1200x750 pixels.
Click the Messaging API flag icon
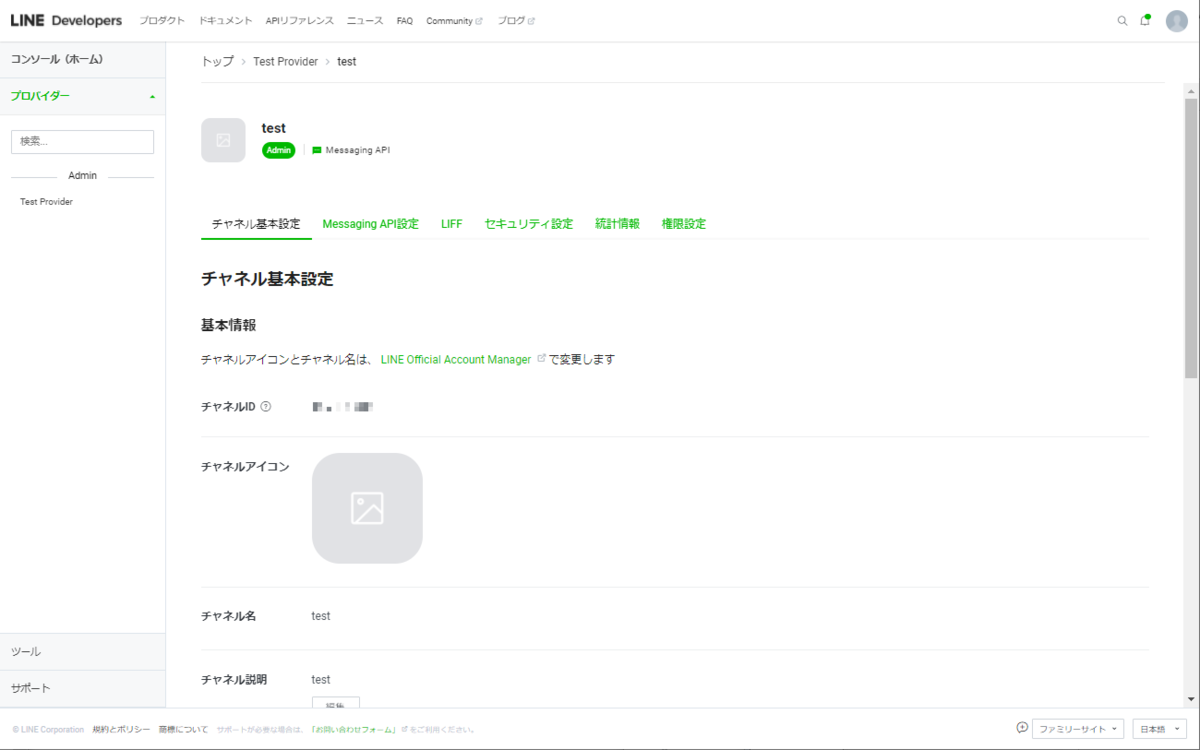[317, 151]
